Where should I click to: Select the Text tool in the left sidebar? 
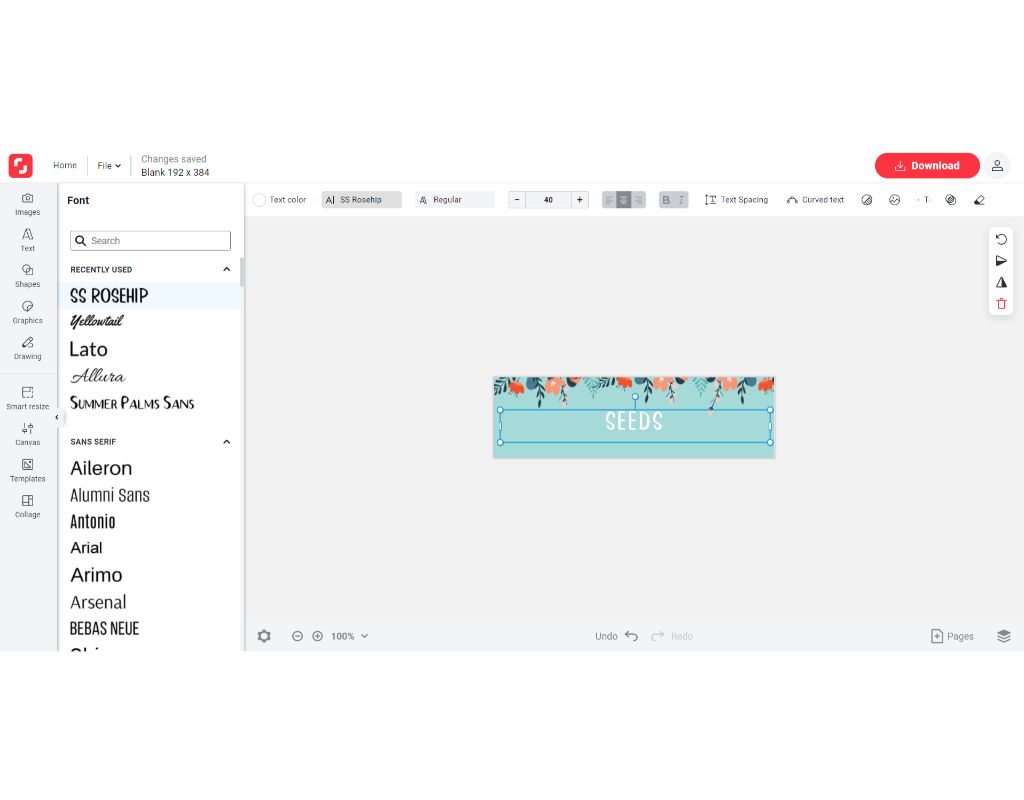click(27, 240)
